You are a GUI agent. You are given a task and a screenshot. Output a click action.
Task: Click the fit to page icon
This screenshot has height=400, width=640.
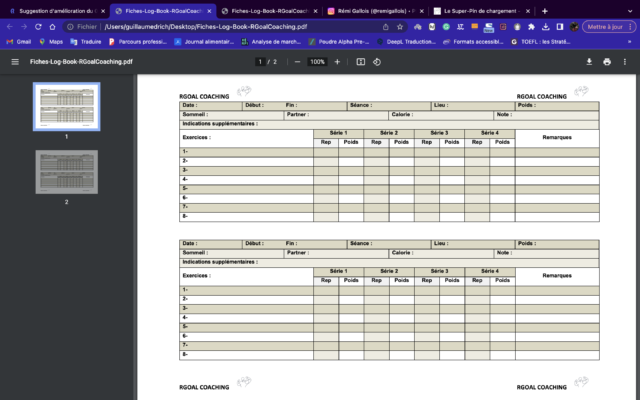pos(360,61)
